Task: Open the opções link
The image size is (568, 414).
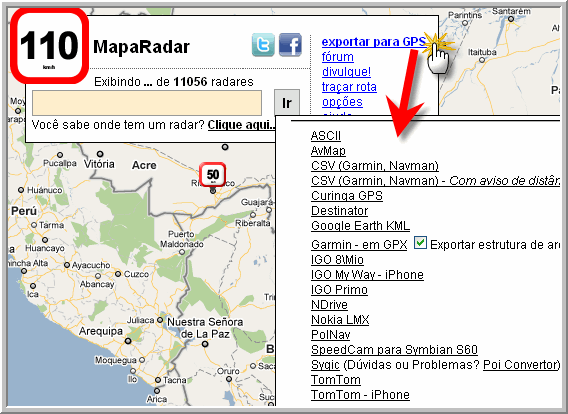Action: tap(342, 102)
